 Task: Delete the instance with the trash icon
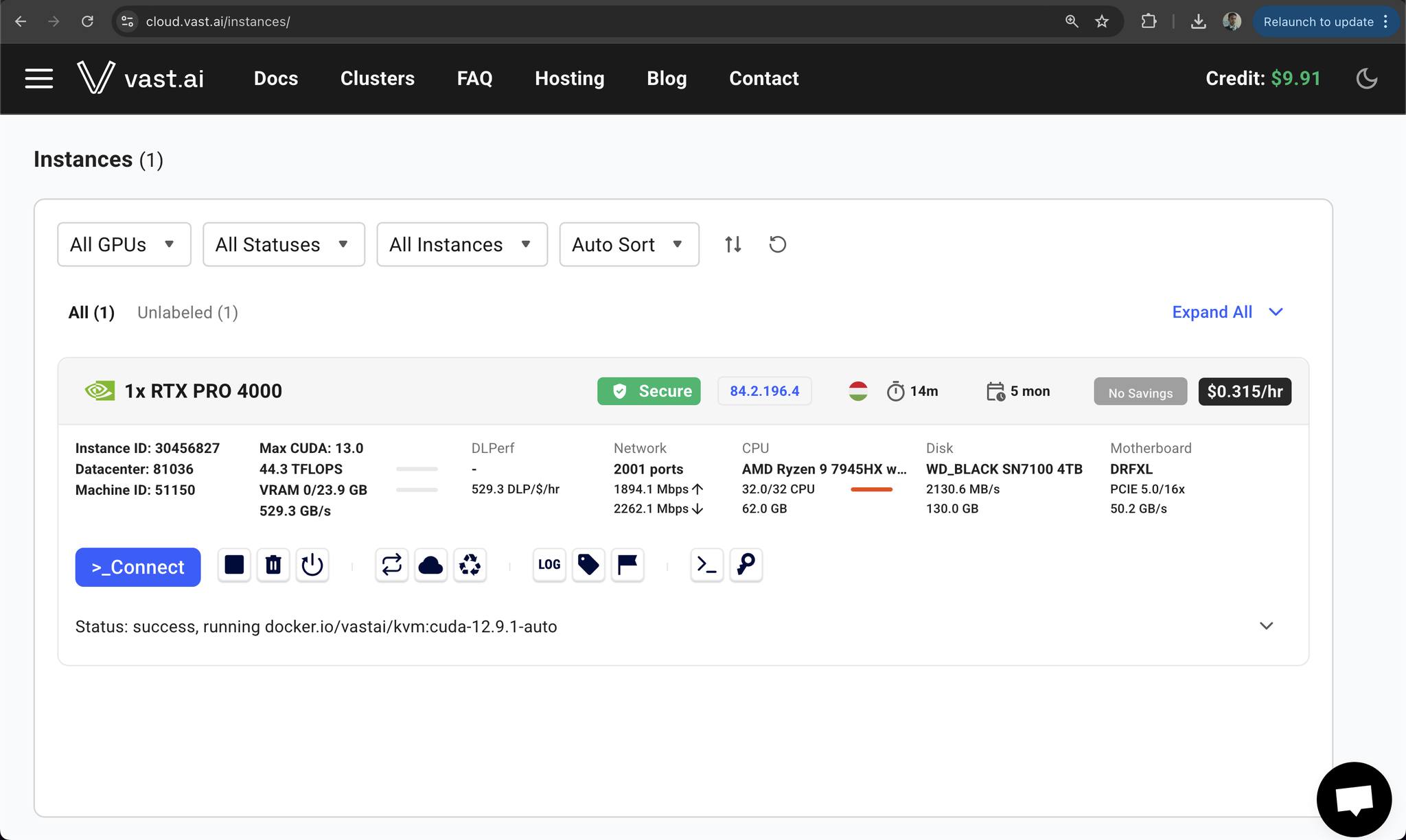tap(273, 565)
